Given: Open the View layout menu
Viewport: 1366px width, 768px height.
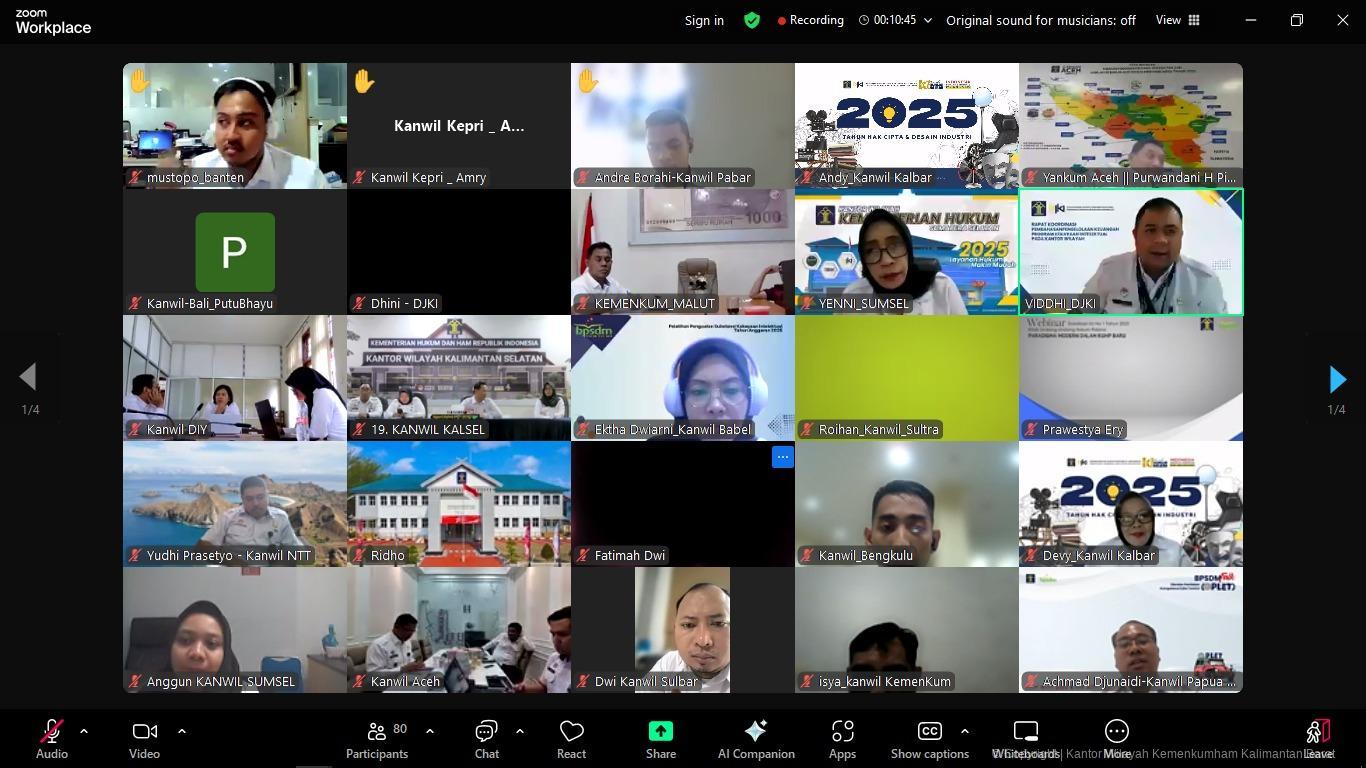Looking at the screenshot, I should point(1177,20).
